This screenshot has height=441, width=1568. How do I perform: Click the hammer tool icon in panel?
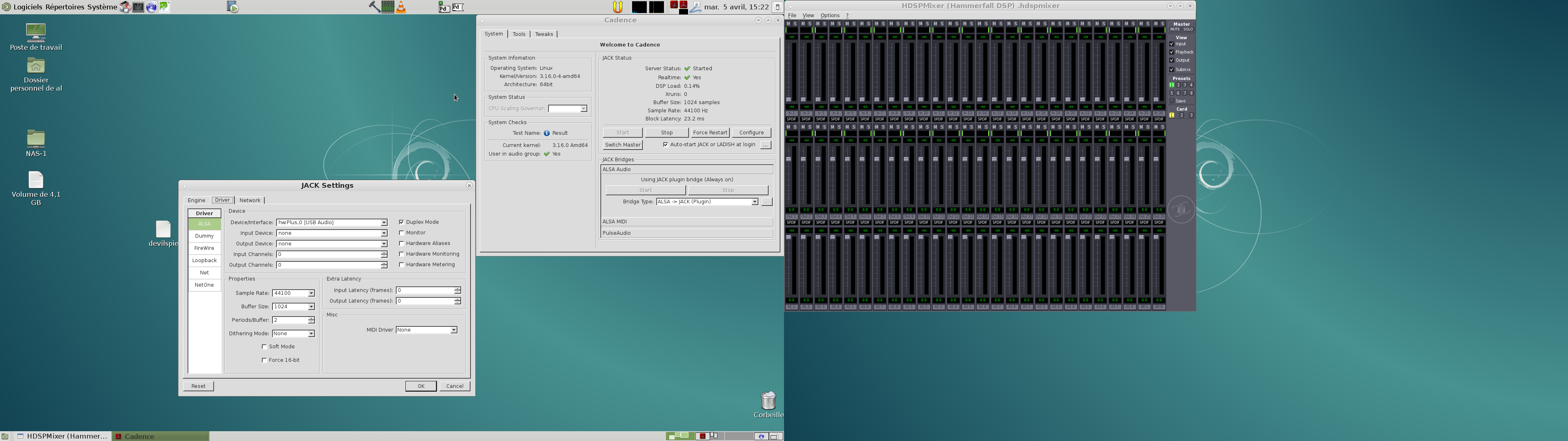click(374, 7)
